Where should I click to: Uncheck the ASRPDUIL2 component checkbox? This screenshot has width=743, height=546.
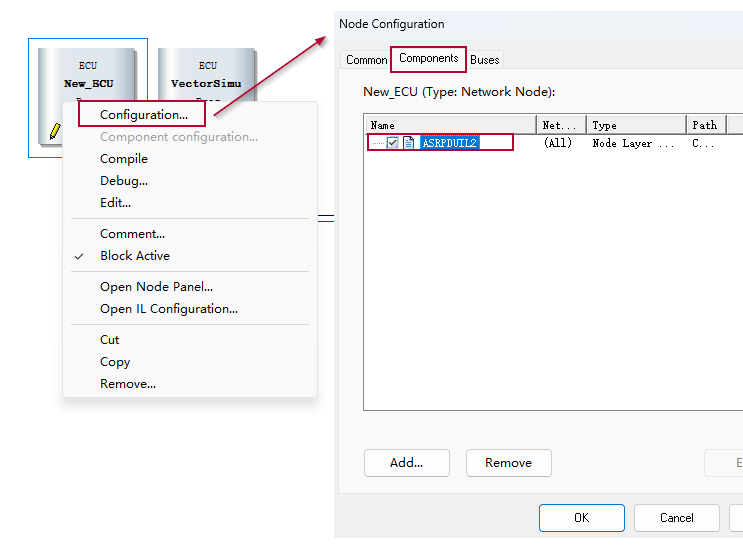[393, 143]
